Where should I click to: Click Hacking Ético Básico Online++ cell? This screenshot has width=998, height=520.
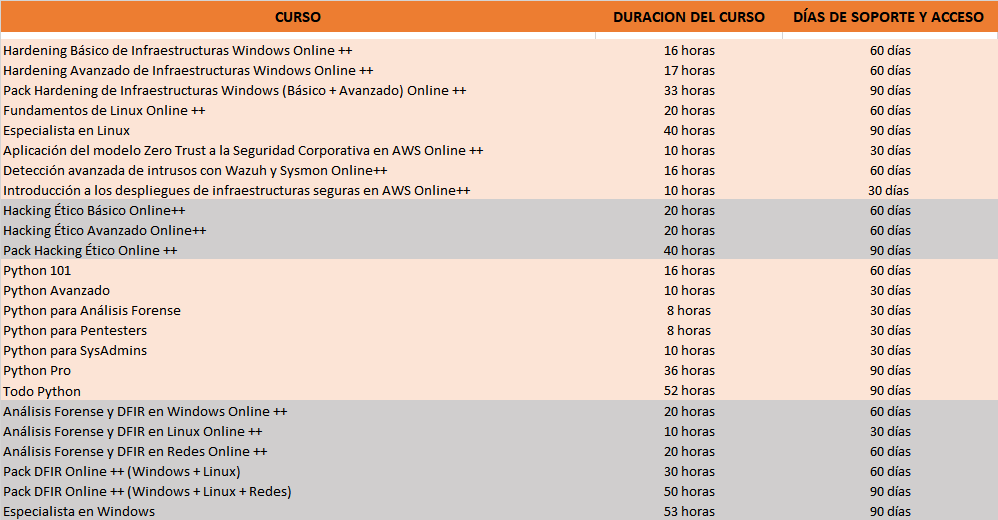click(94, 211)
